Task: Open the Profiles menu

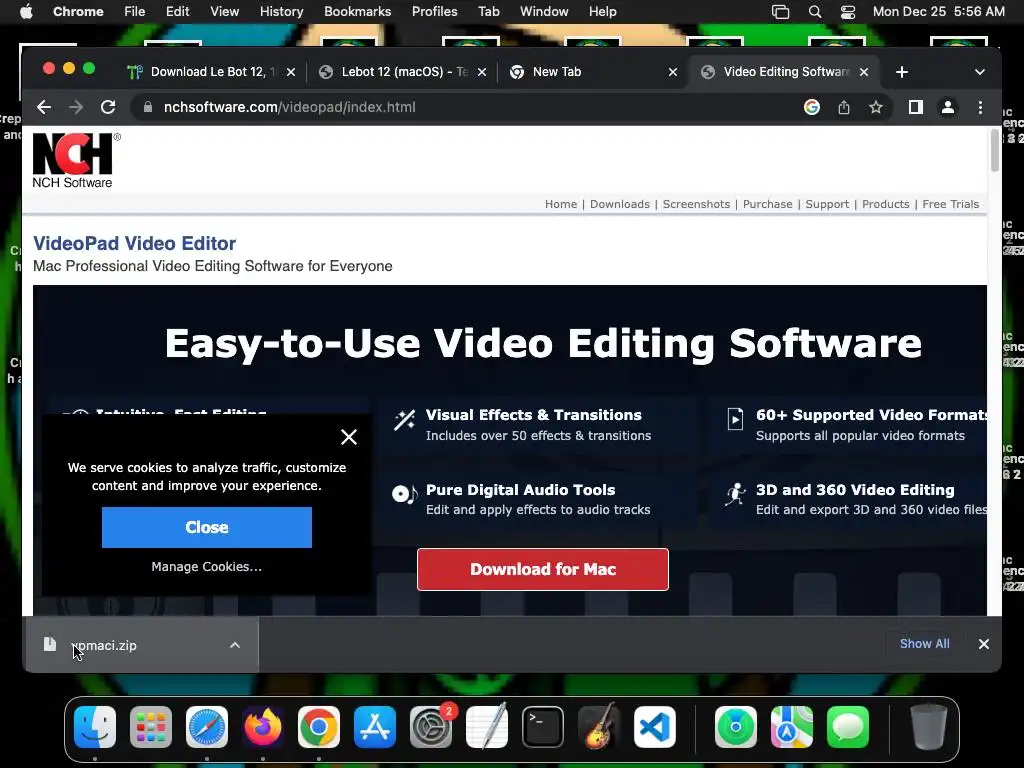Action: 434,12
